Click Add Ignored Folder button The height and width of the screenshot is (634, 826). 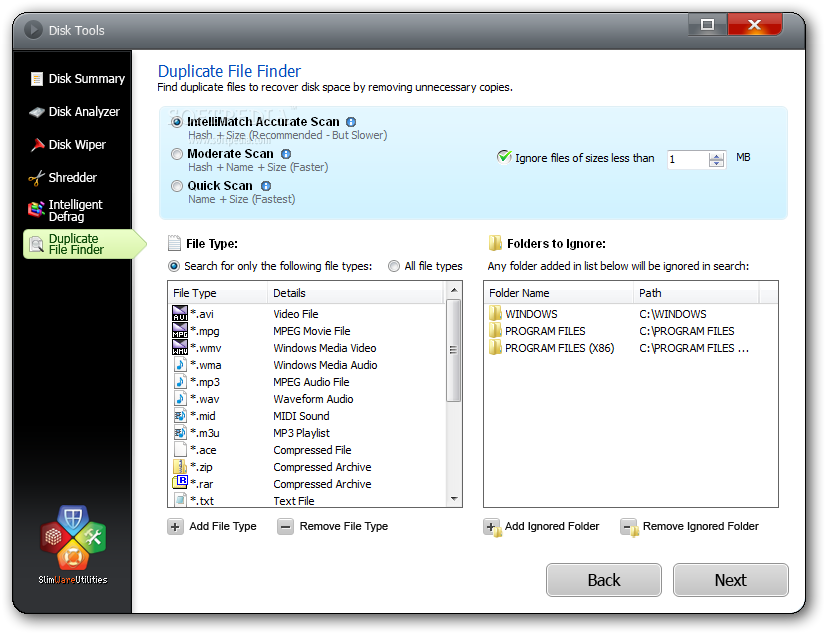542,526
